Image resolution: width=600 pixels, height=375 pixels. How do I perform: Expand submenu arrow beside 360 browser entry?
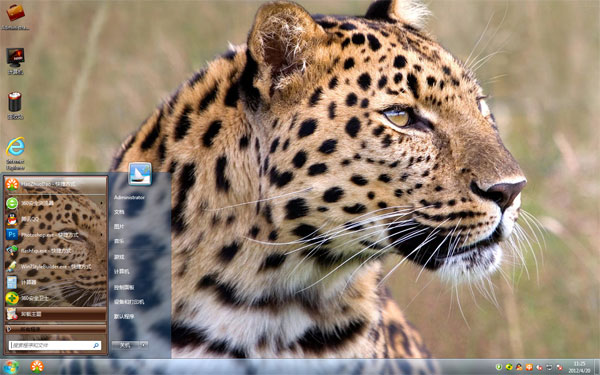[x=102, y=203]
